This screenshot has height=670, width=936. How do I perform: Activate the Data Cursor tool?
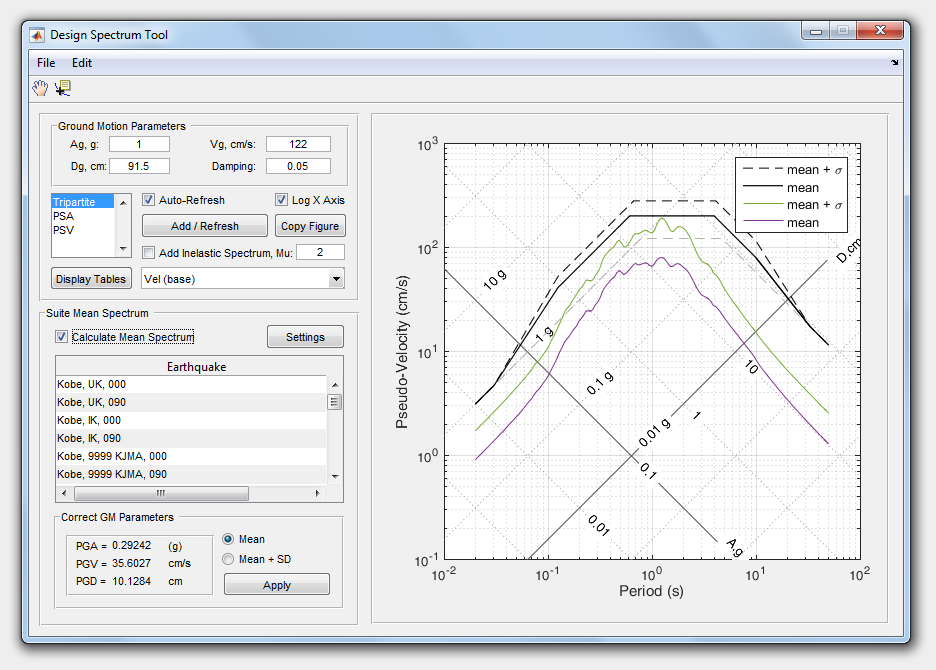(63, 88)
